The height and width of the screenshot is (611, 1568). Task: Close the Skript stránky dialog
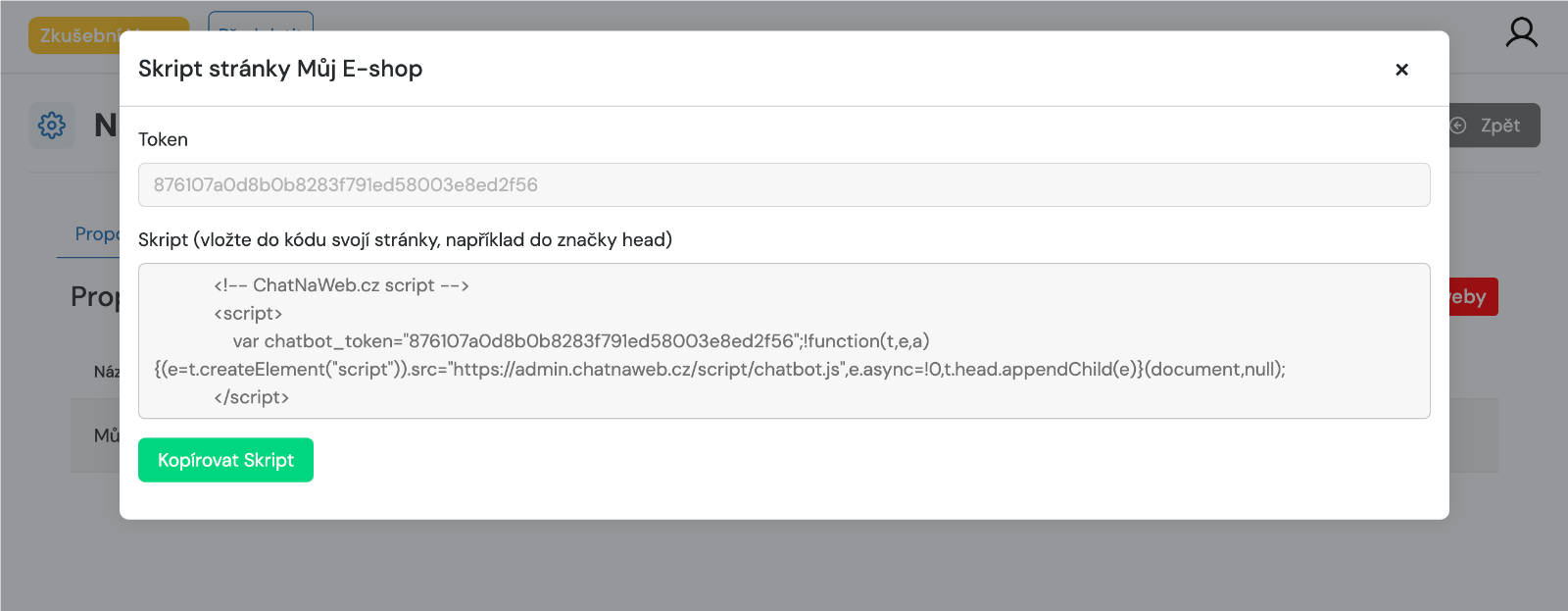(1401, 70)
